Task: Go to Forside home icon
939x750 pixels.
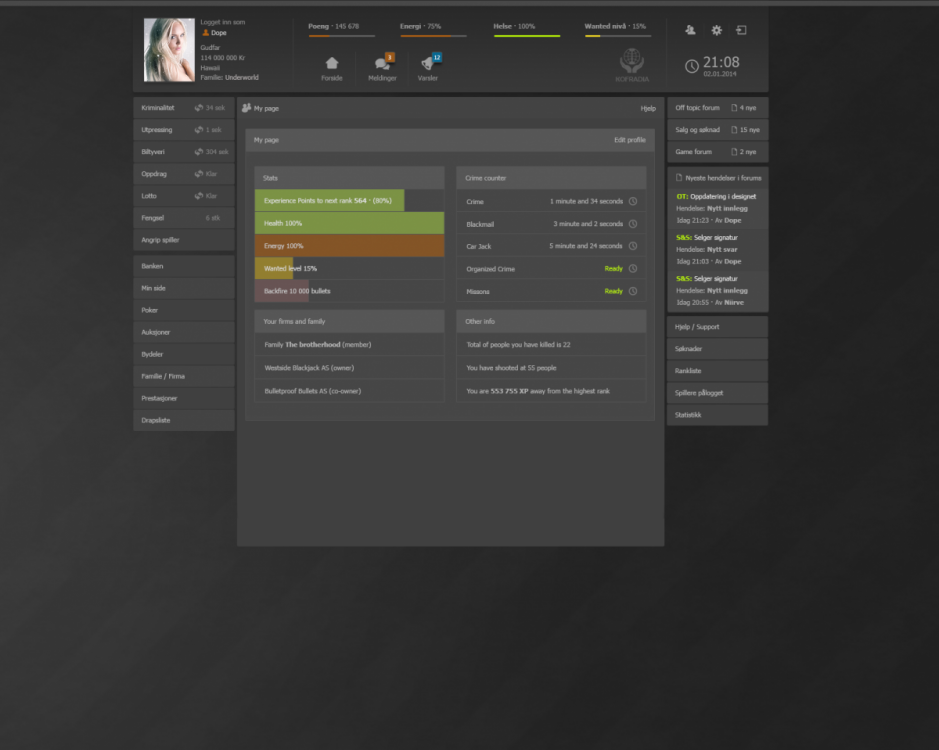Action: tap(332, 63)
